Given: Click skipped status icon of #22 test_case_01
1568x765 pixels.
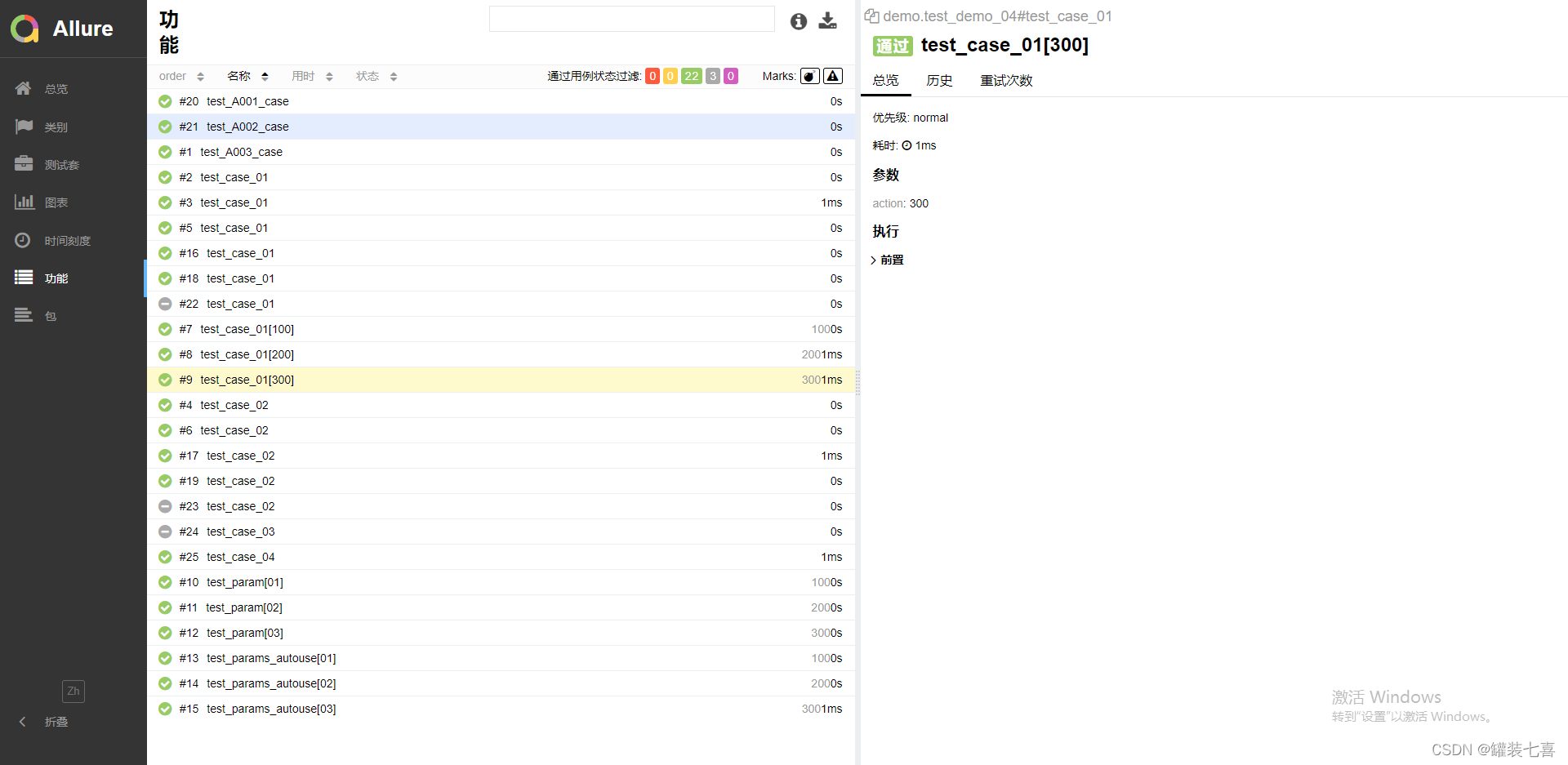Looking at the screenshot, I should [x=165, y=304].
